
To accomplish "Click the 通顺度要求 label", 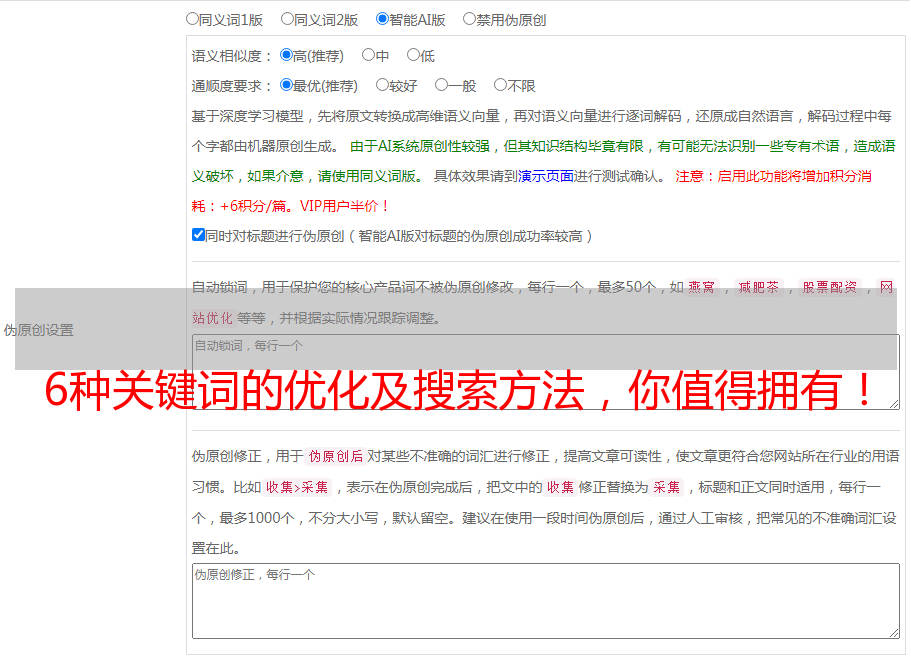I will pos(231,87).
